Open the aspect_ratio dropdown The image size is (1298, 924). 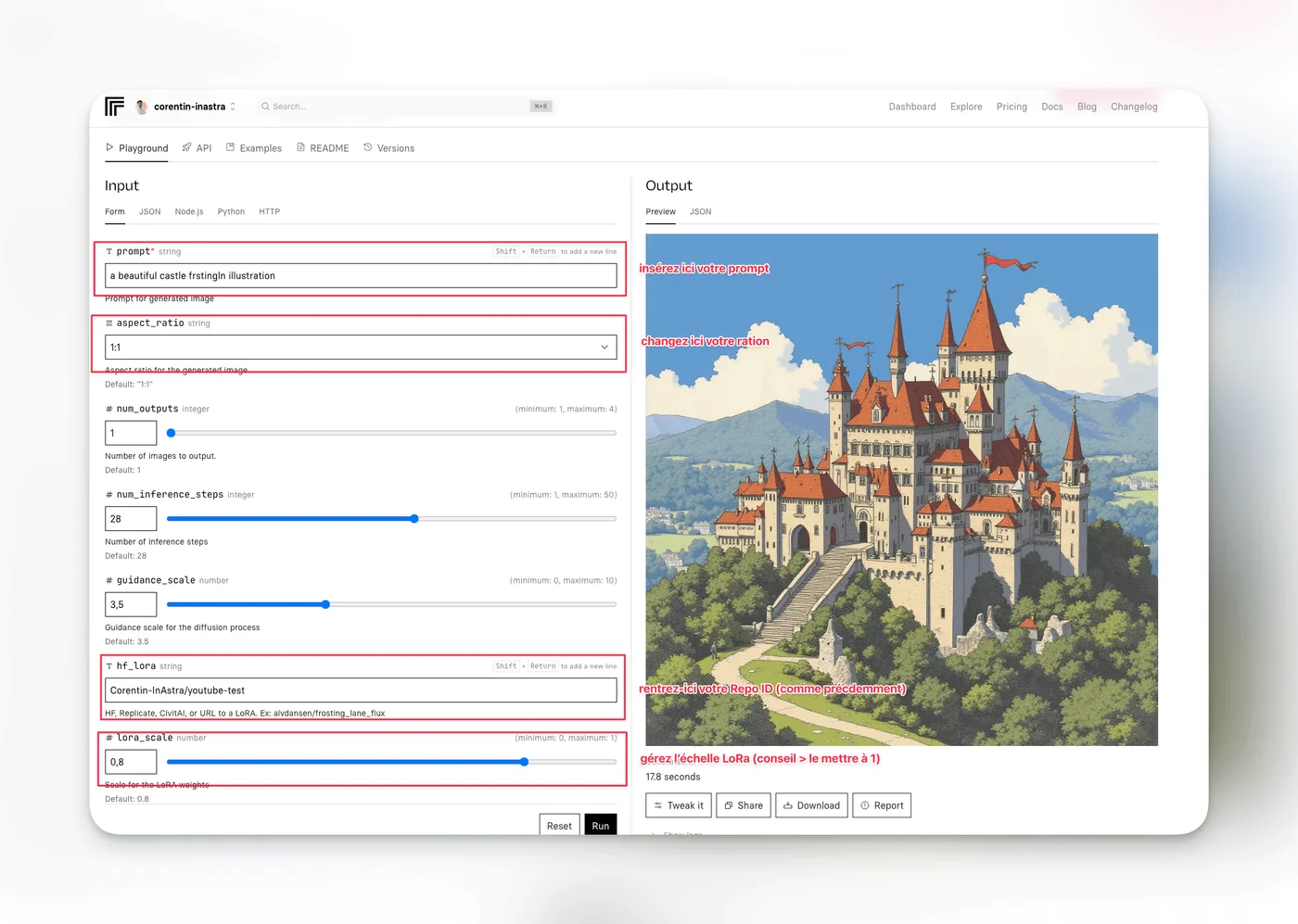tap(361, 348)
